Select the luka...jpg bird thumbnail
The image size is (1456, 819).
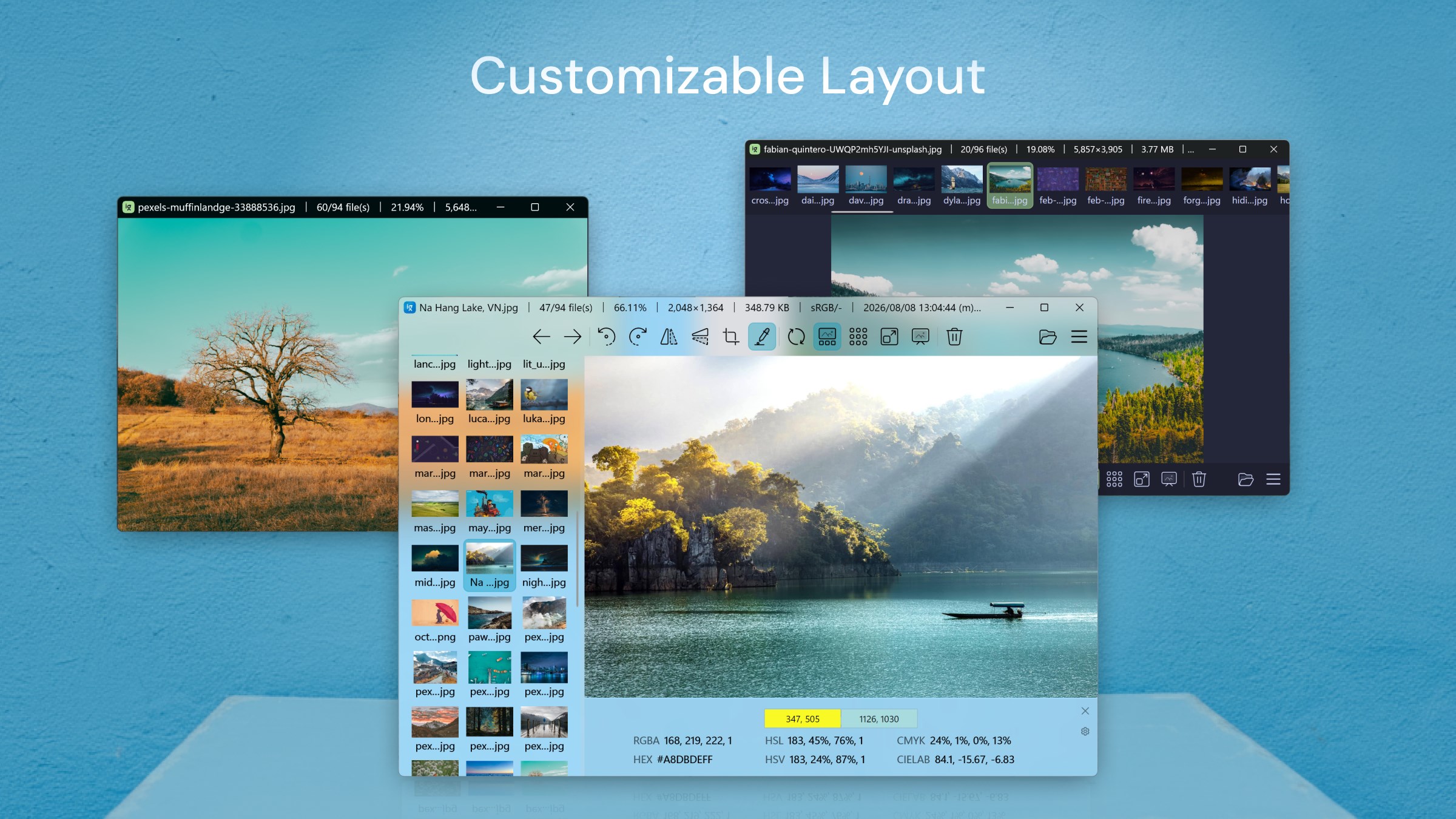click(x=544, y=402)
